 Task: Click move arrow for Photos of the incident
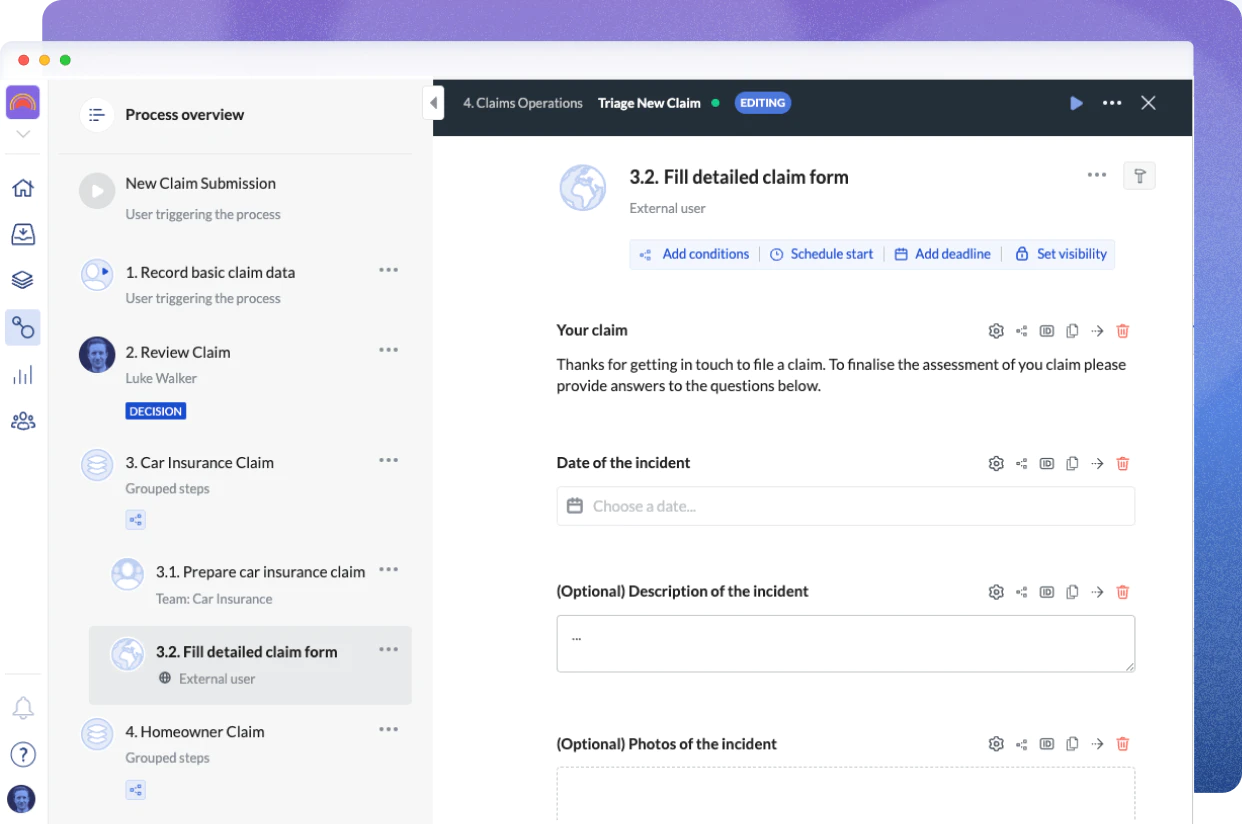(x=1097, y=744)
